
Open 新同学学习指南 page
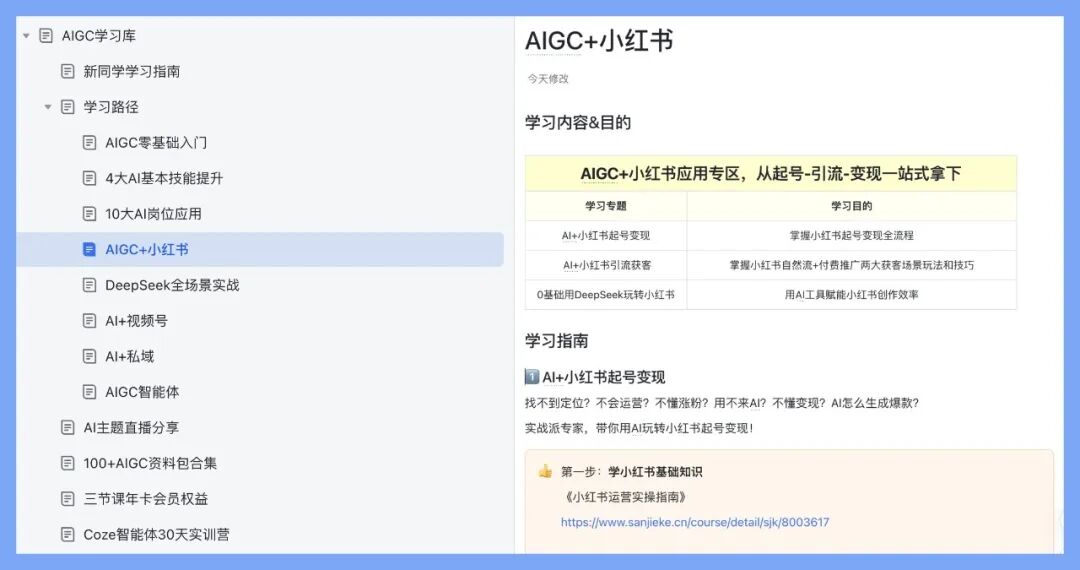pyautogui.click(x=132, y=71)
